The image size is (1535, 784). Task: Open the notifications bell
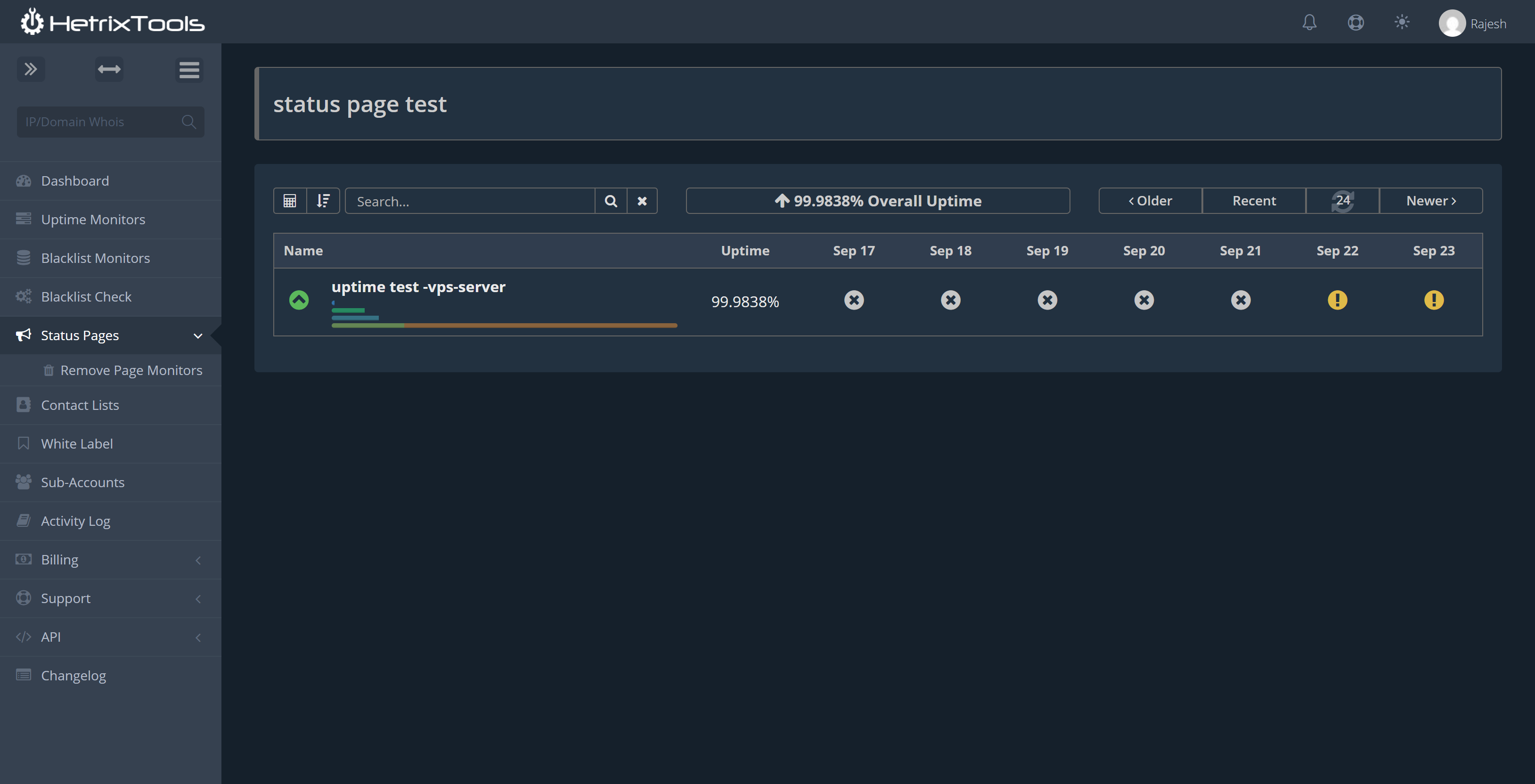pyautogui.click(x=1309, y=23)
